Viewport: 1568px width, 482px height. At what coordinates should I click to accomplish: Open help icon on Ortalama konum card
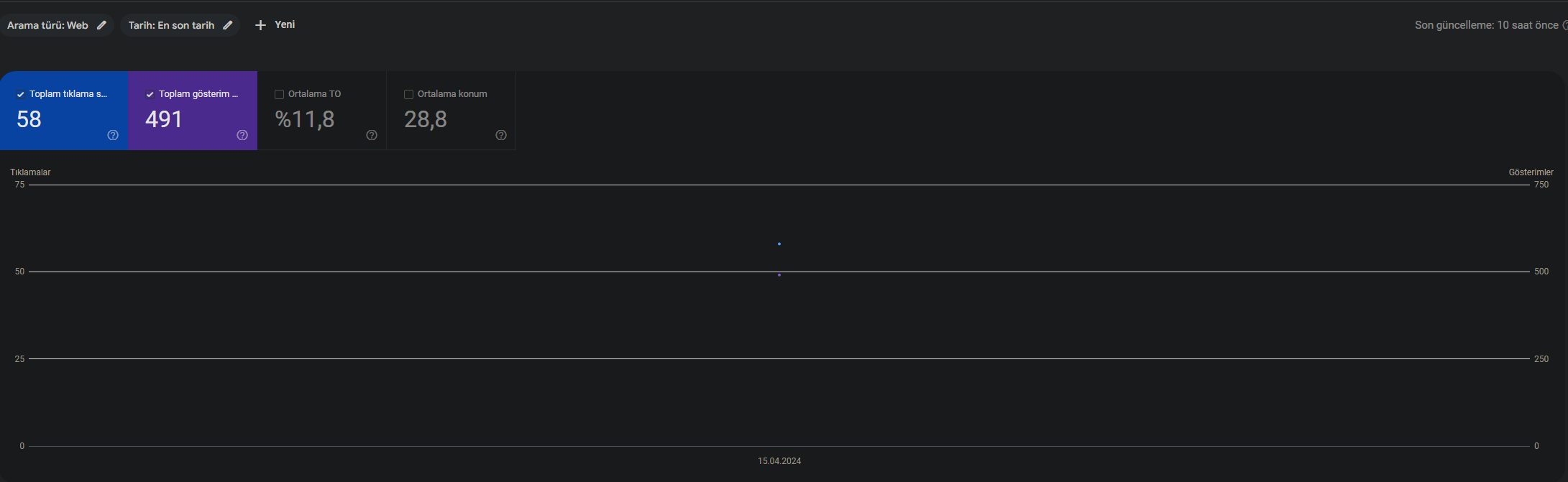(x=501, y=135)
